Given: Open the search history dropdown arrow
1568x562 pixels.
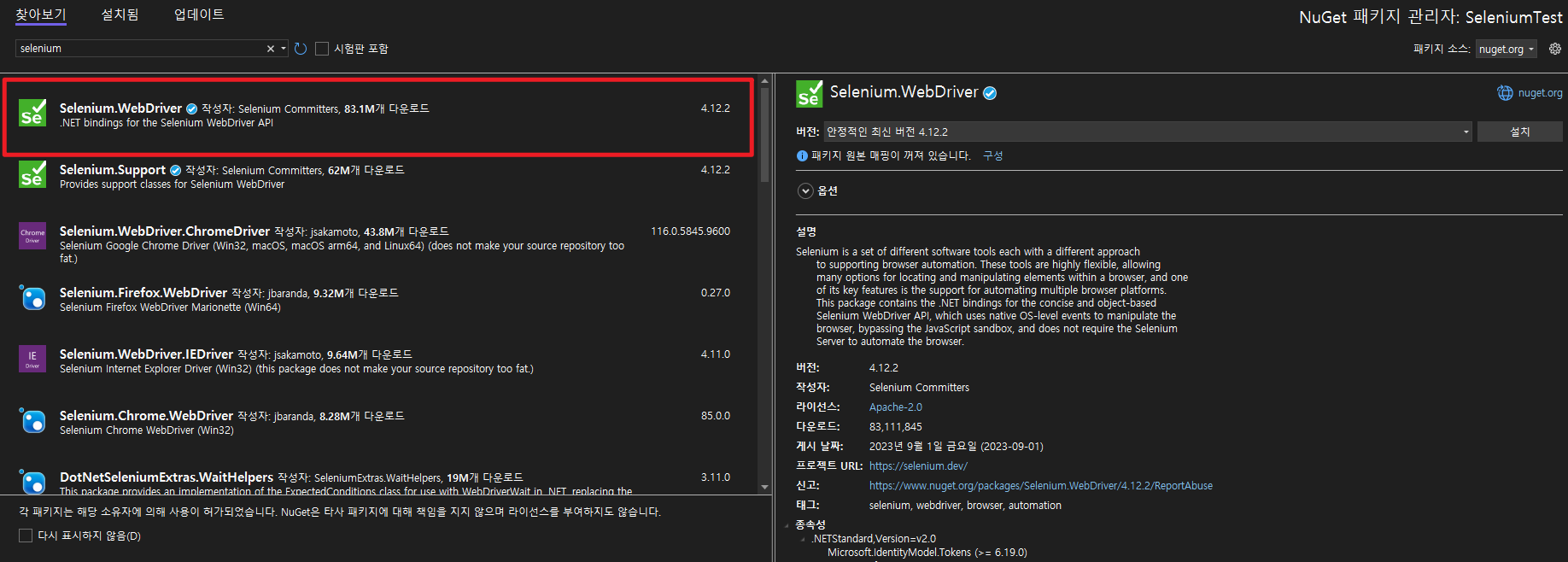Looking at the screenshot, I should tap(284, 49).
